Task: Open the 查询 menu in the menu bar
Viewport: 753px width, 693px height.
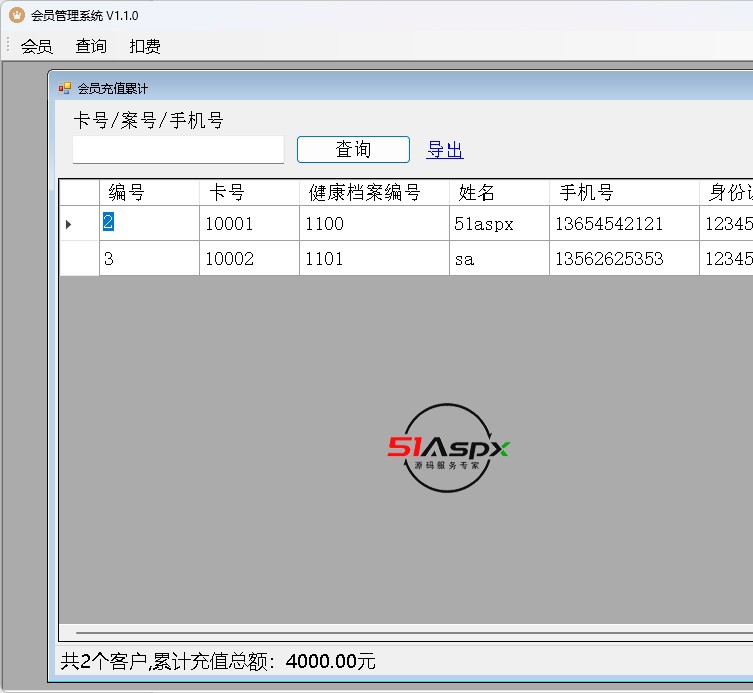Action: coord(91,46)
